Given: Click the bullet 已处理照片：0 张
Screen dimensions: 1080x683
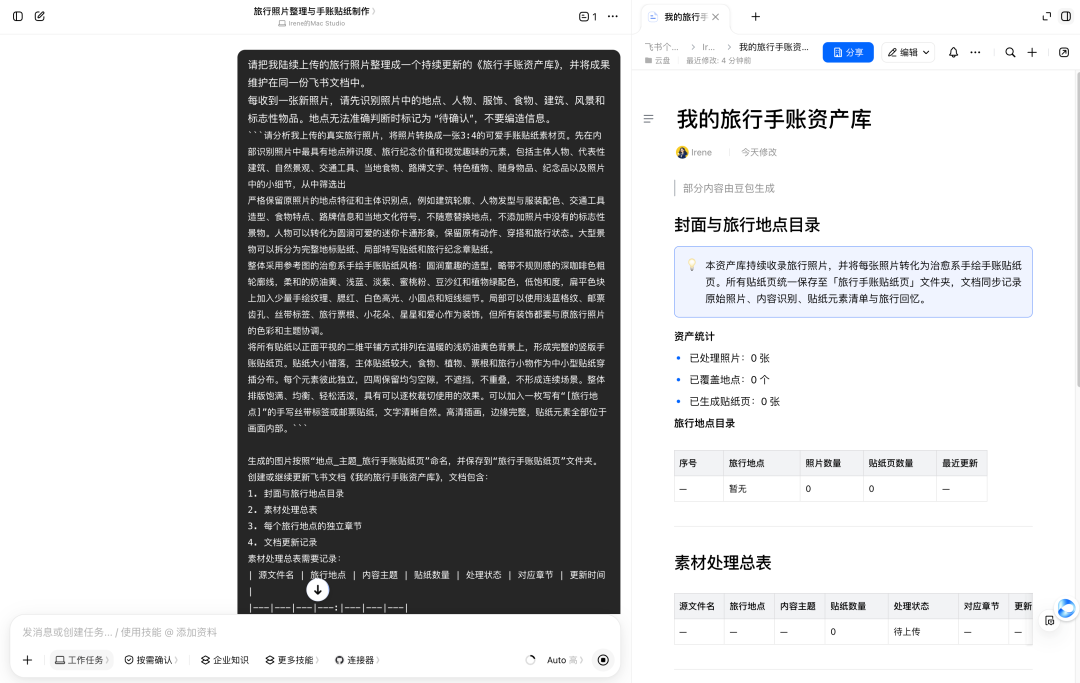Looking at the screenshot, I should point(729,358).
